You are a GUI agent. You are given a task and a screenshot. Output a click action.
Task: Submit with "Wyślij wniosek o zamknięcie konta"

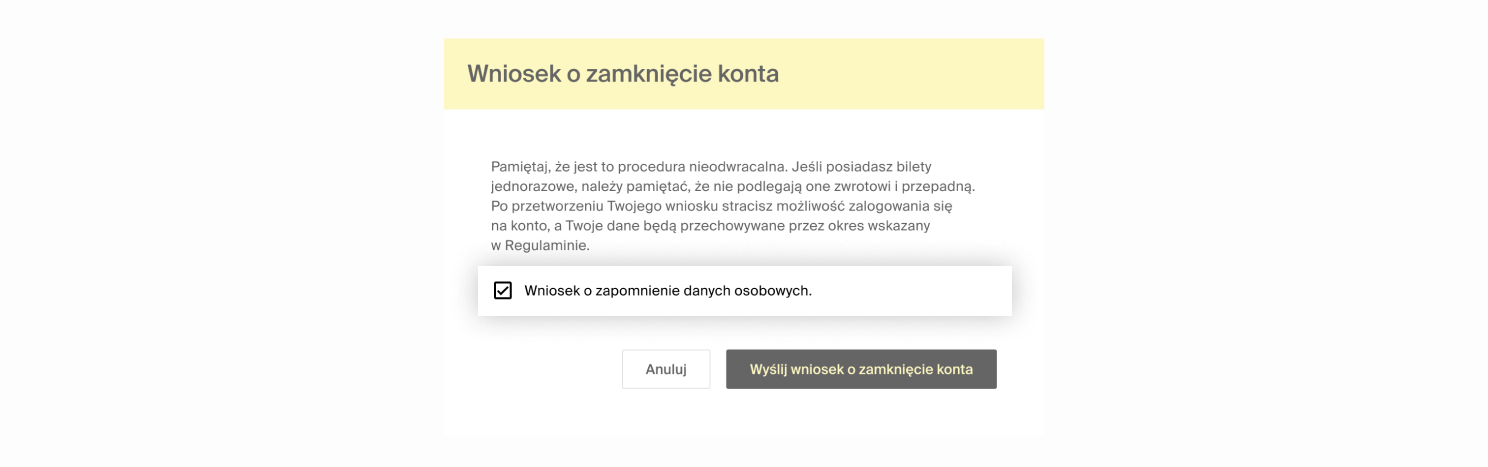coord(861,369)
